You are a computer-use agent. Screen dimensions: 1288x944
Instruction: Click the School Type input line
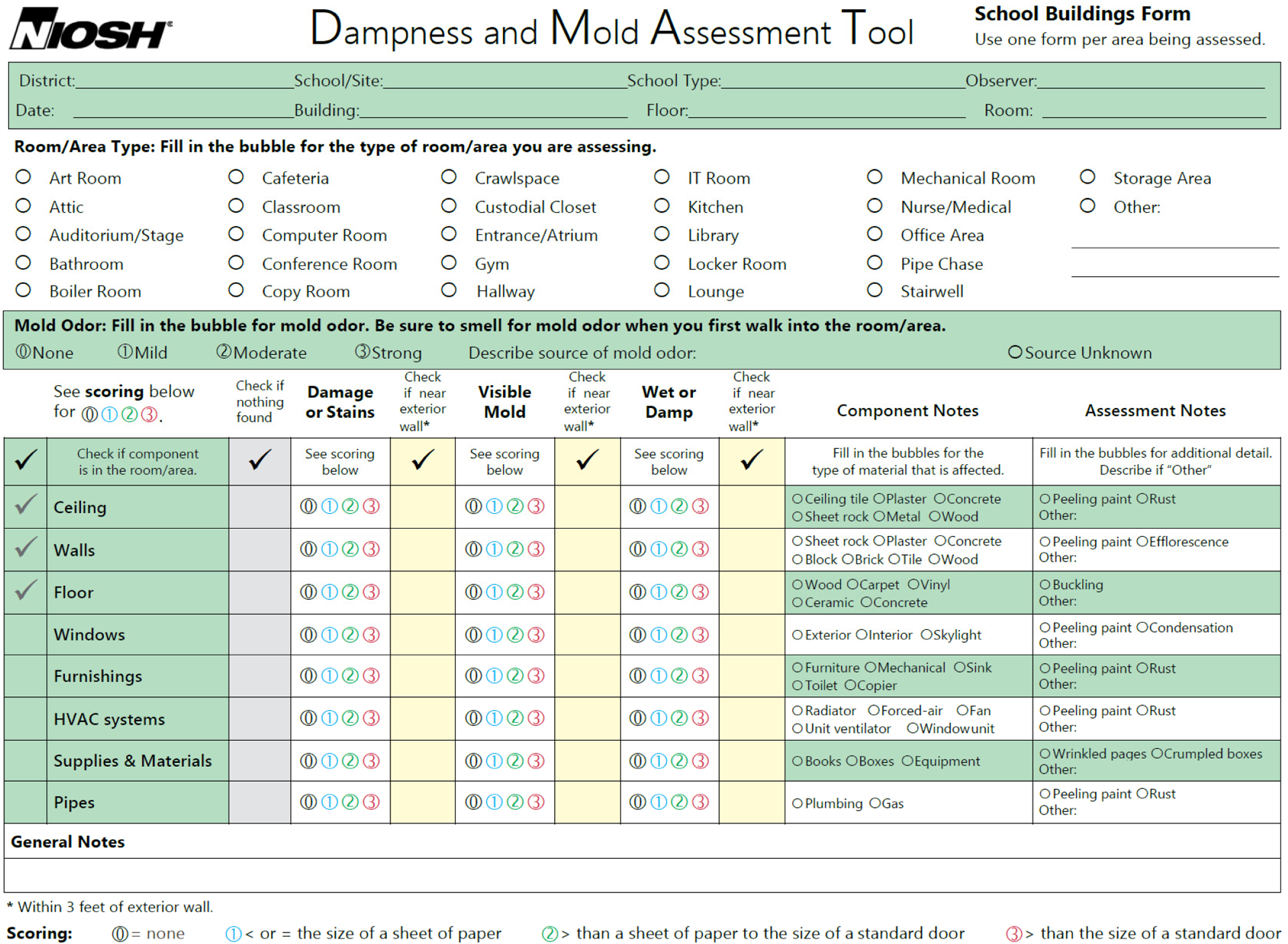coord(843,81)
